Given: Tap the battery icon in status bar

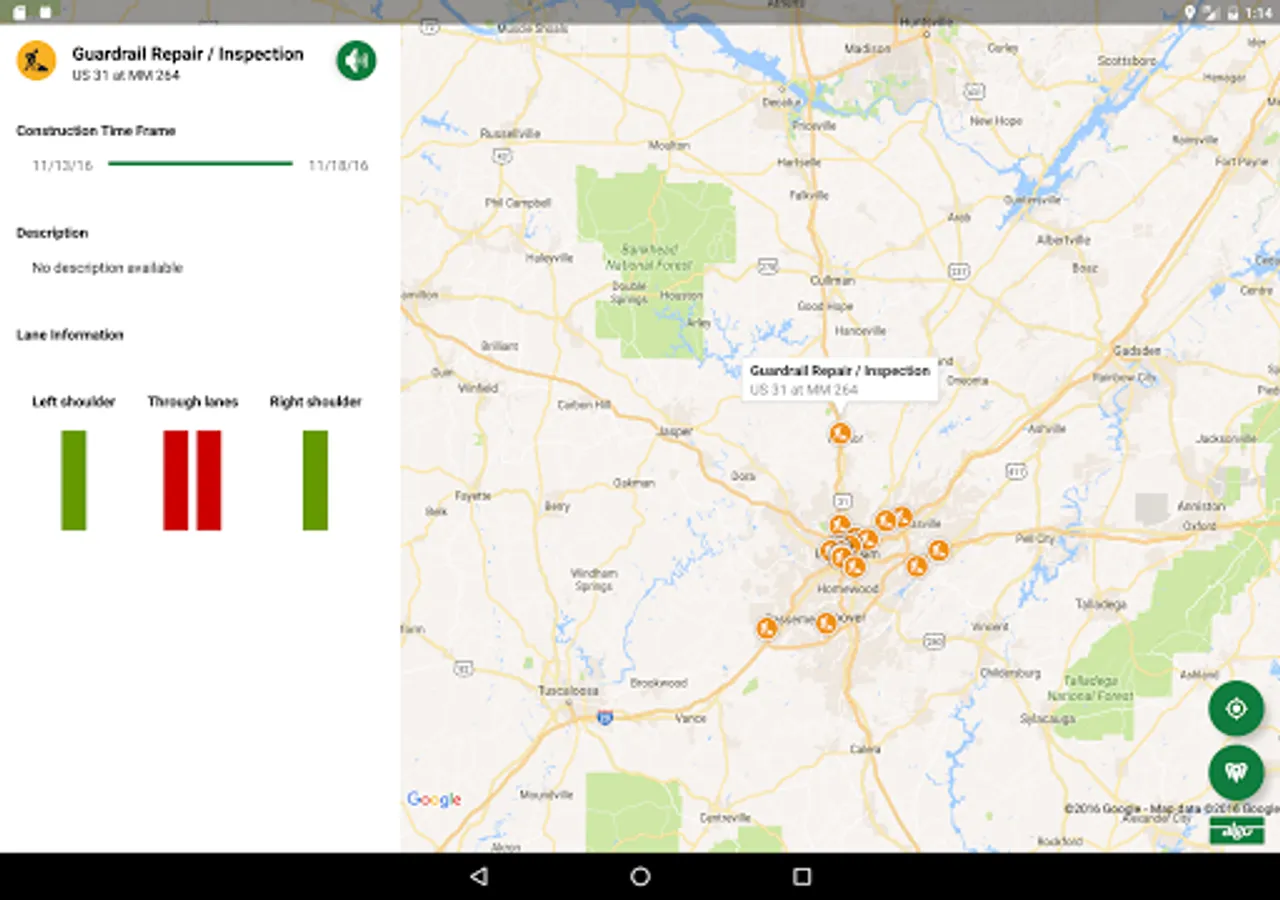Looking at the screenshot, I should tap(1234, 12).
